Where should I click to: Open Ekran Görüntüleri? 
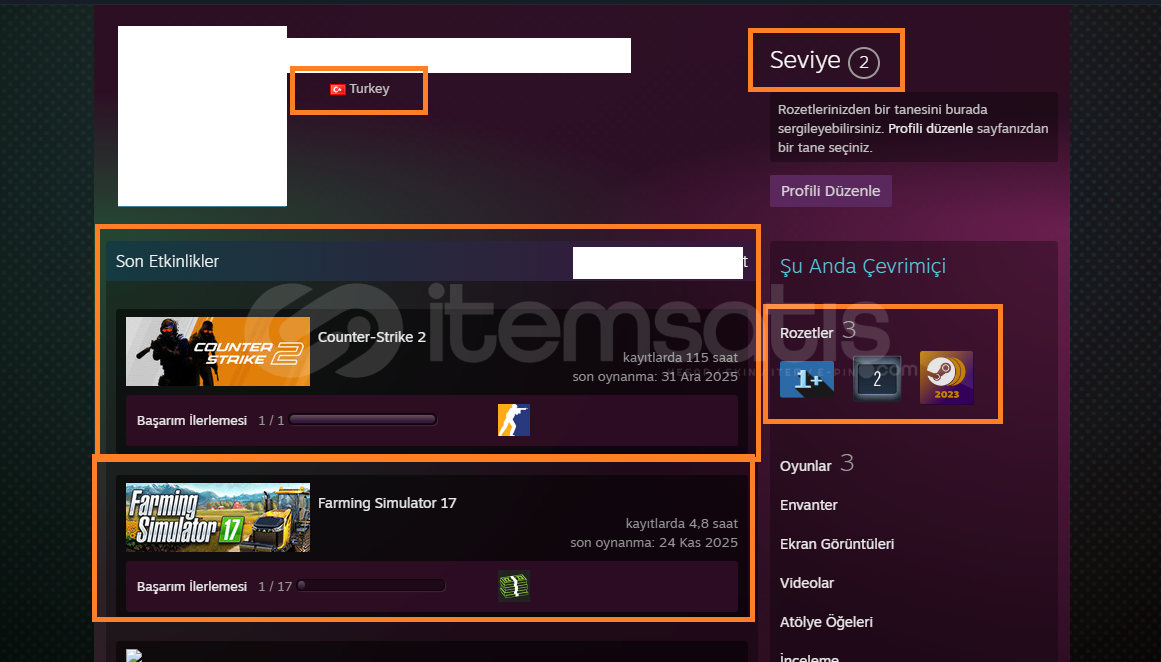coord(837,544)
